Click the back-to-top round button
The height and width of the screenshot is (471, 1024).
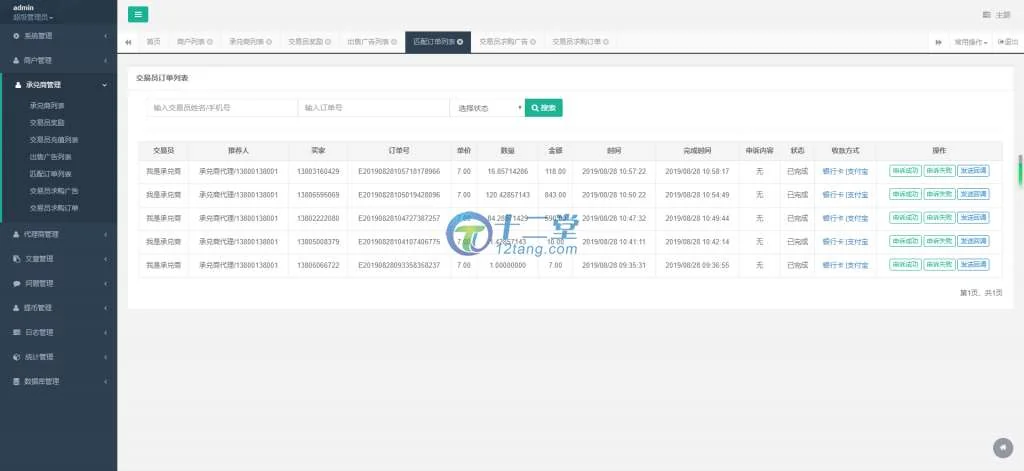[x=1001, y=447]
